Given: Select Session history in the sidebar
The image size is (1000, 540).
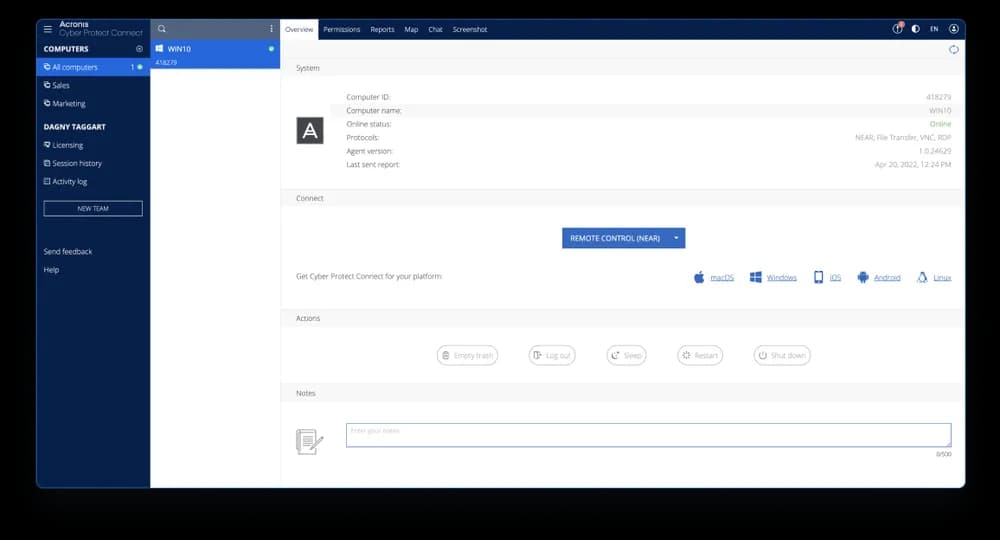Looking at the screenshot, I should click(x=77, y=163).
